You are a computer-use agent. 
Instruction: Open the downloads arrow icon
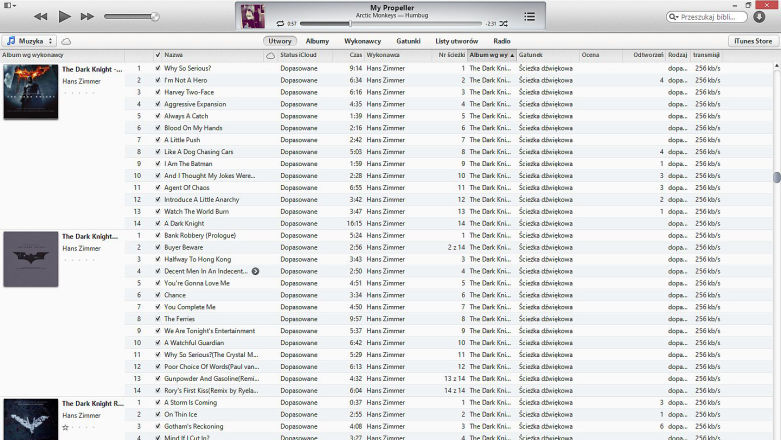[x=759, y=16]
